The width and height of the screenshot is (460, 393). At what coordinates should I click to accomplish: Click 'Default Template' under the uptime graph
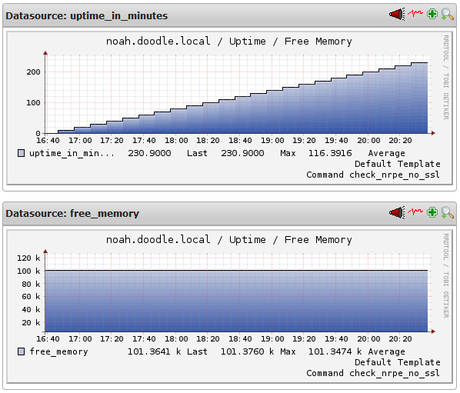pos(397,164)
